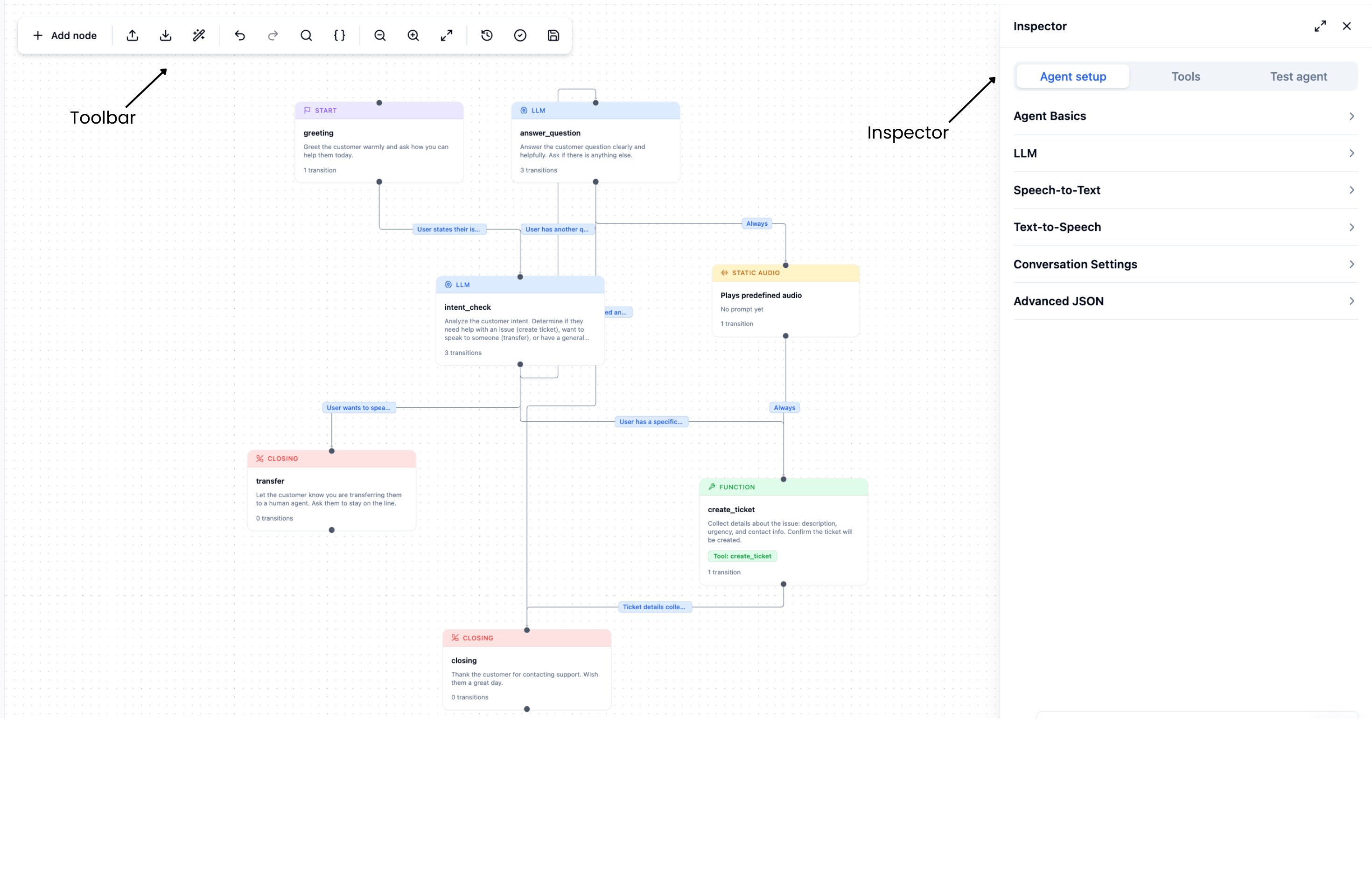This screenshot has height=892, width=1372.
Task: Click the upload icon in toolbar
Action: [133, 36]
